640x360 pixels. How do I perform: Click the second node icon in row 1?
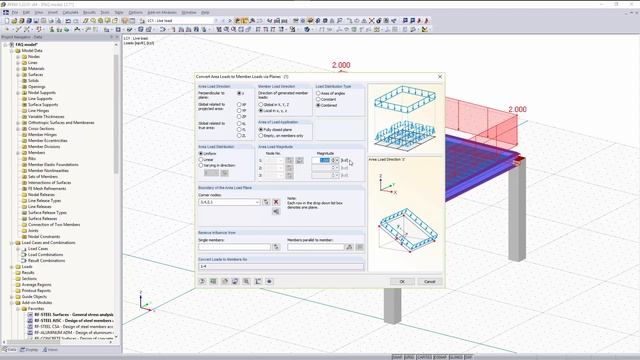pyautogui.click(x=299, y=160)
